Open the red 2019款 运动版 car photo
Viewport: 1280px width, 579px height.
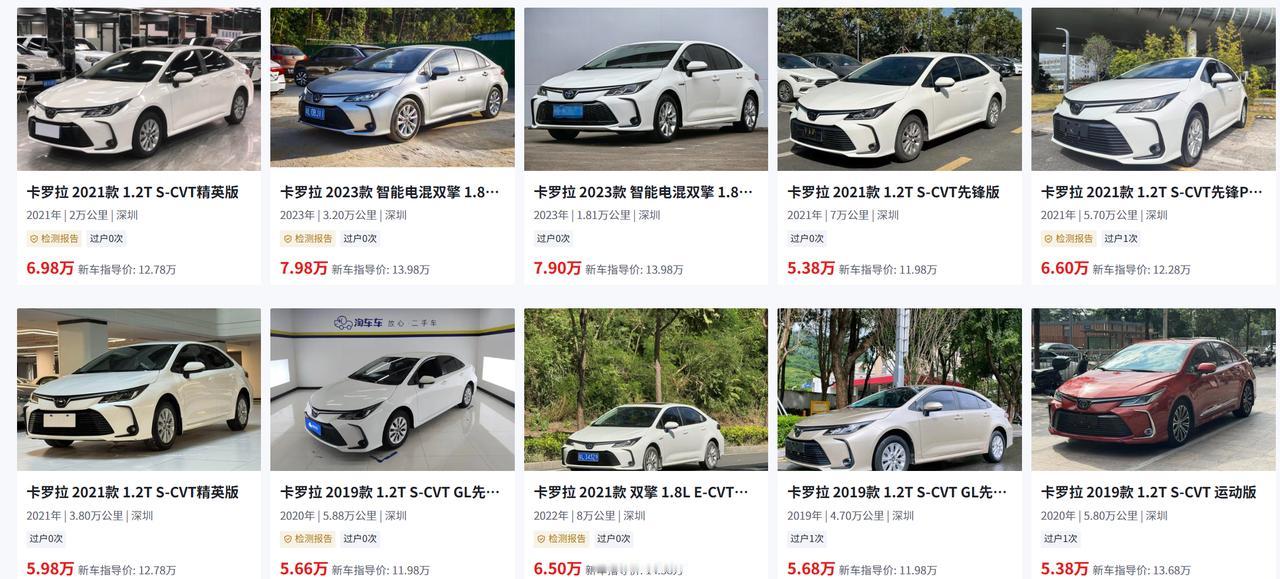(x=1153, y=389)
